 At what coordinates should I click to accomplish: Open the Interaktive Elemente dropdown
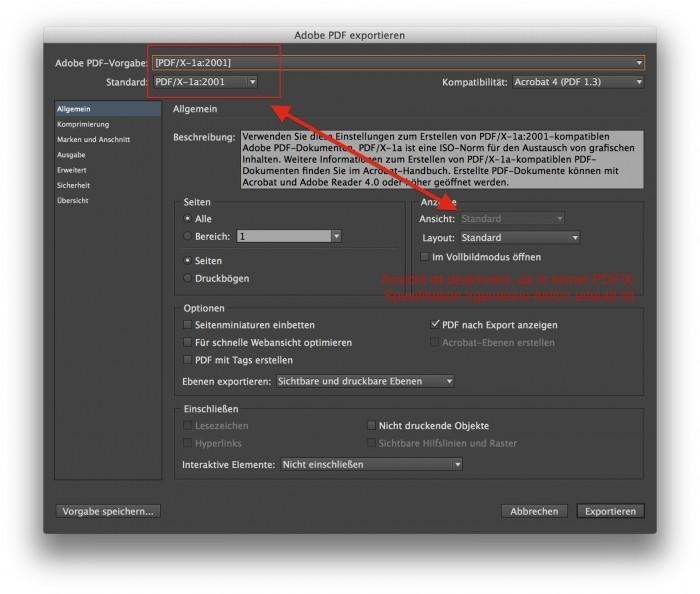pos(371,465)
